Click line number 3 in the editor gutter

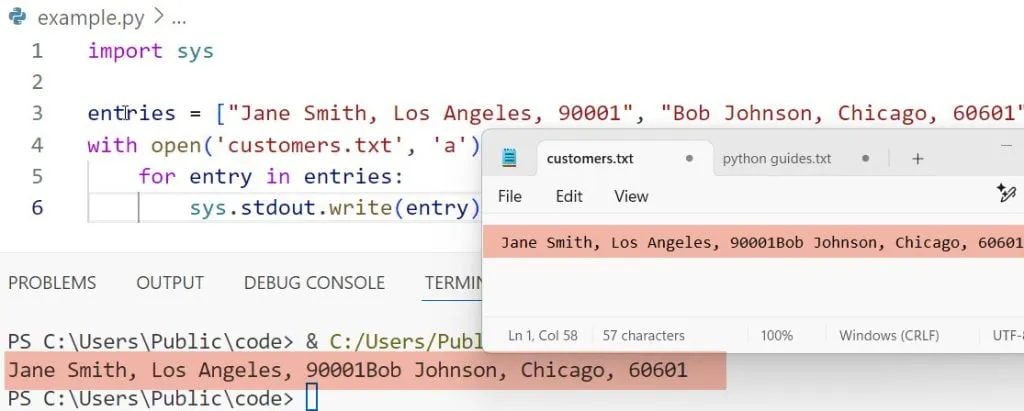(x=37, y=113)
